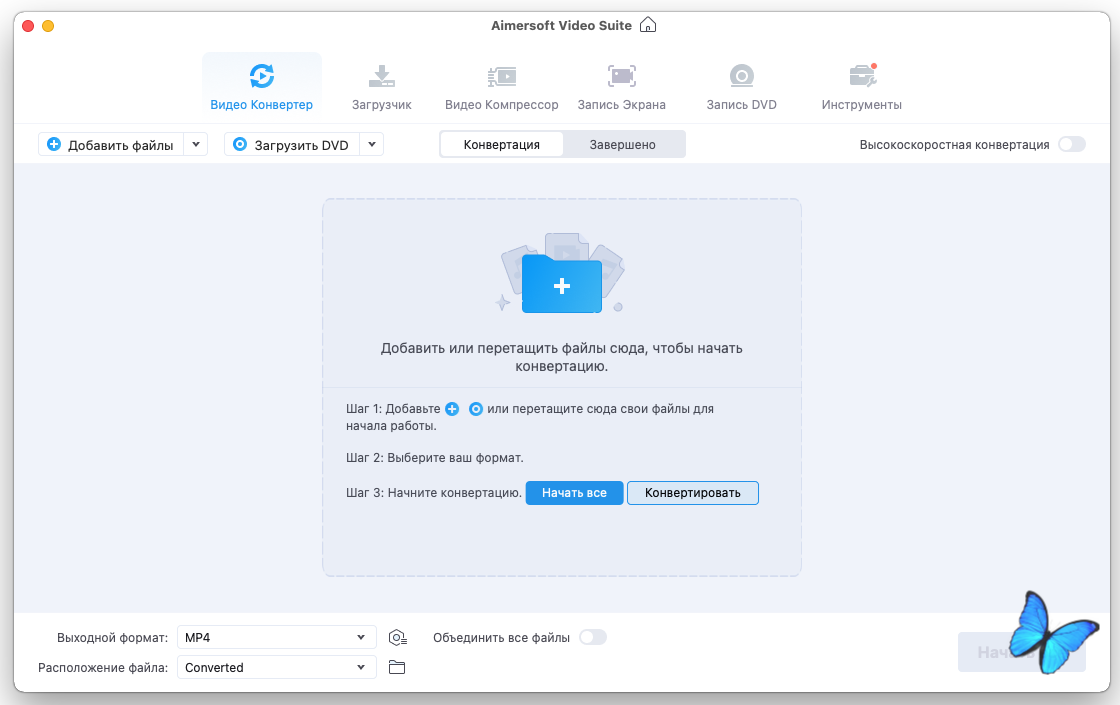Enable Высокоскоростная конвертация toggle
This screenshot has height=705, width=1120.
point(1072,145)
